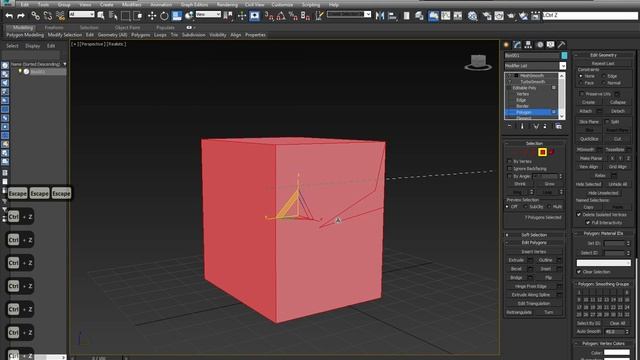Select Element sub-object icon in Selection rollout
640x360 pixels.
(x=551, y=152)
